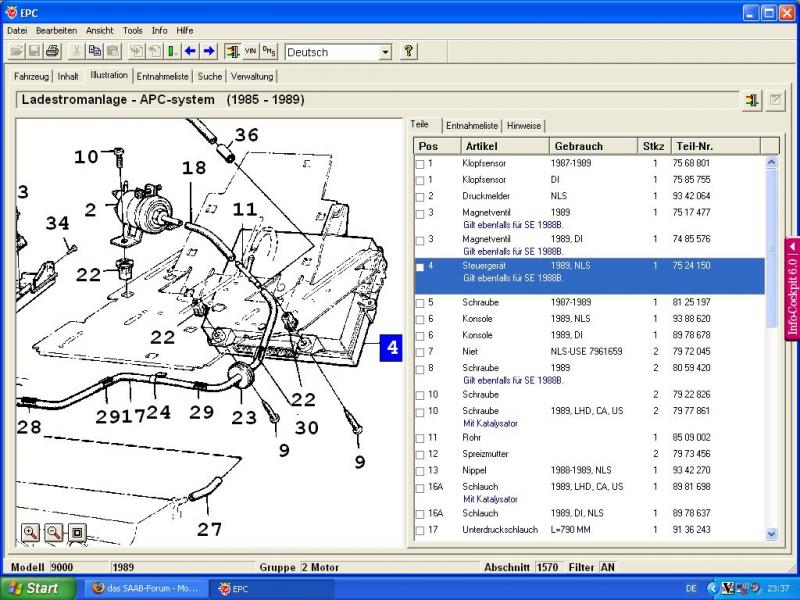Screen dimensions: 800x600
Task: Check box for Druckmelder row
Action: (420, 197)
